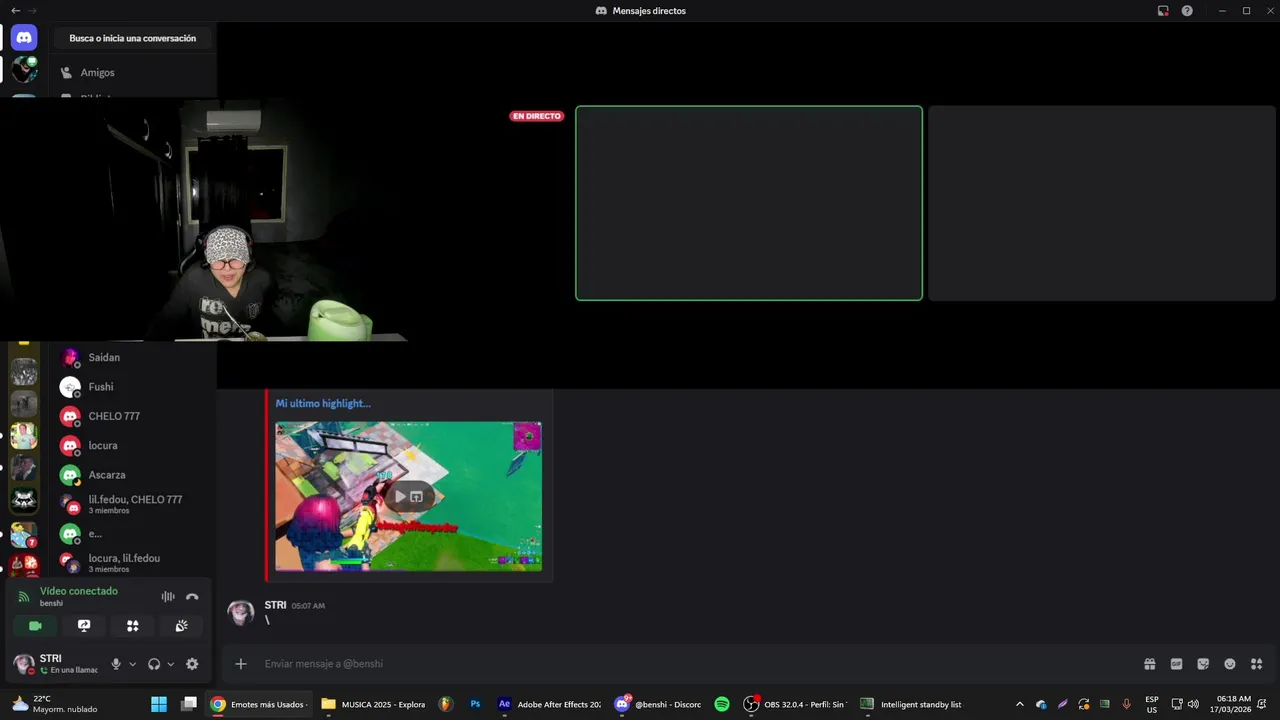The image size is (1280, 720).
Task: Select the green-bordered video call tile
Action: coord(749,203)
